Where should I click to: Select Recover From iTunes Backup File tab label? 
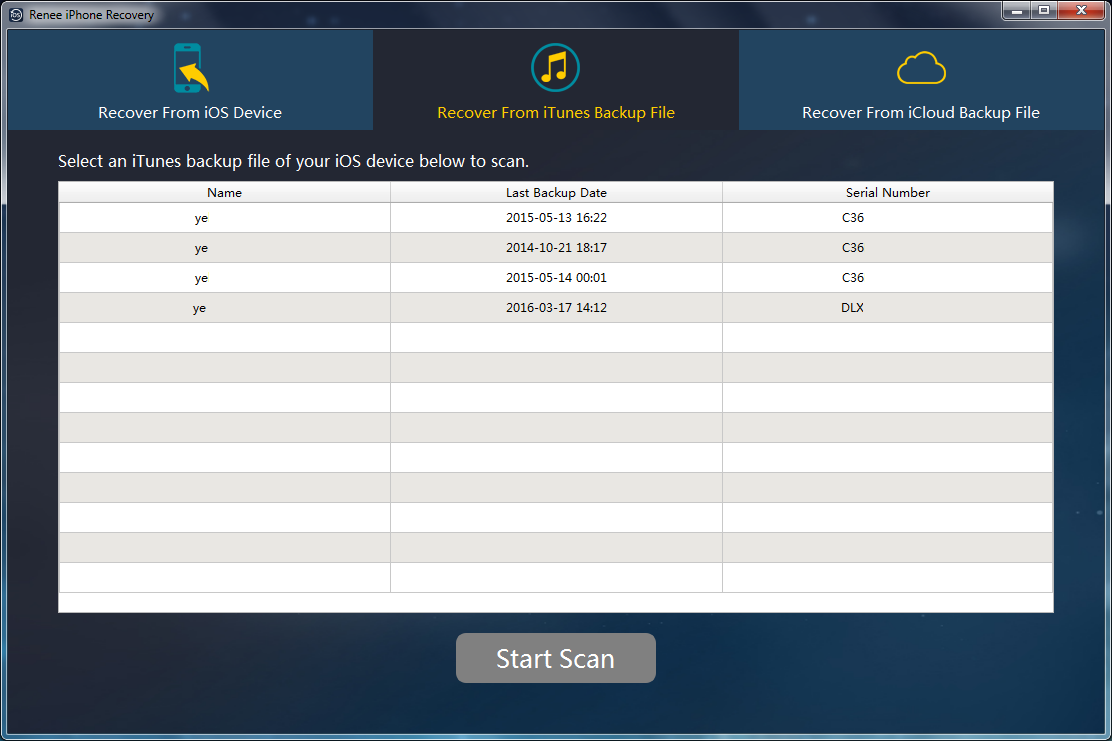coord(556,113)
